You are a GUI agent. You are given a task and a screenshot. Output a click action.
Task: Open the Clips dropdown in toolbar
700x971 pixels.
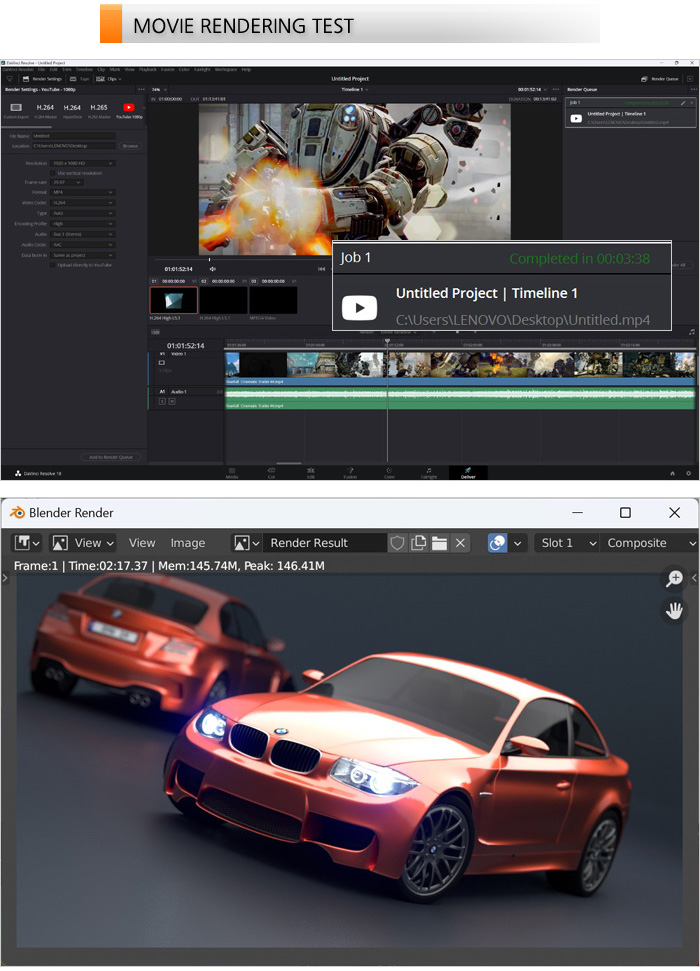tap(109, 79)
